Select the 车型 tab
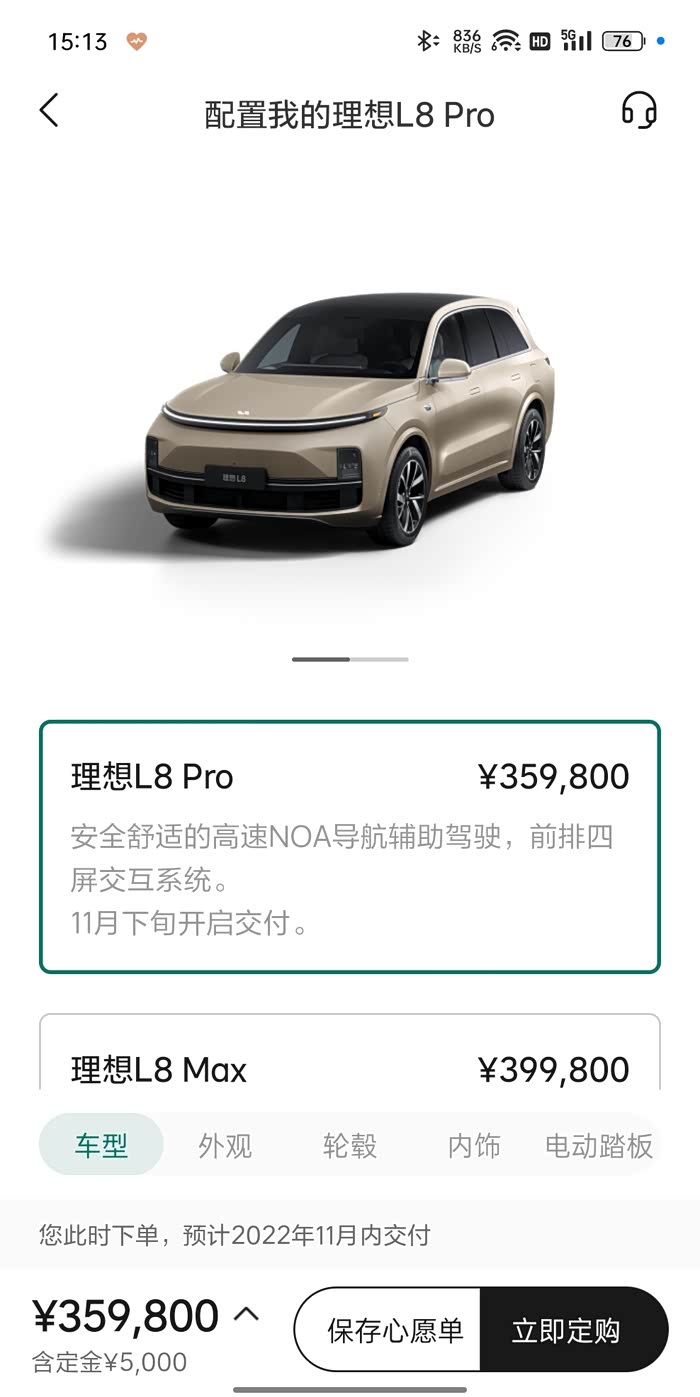This screenshot has height=1397, width=700. click(101, 1145)
